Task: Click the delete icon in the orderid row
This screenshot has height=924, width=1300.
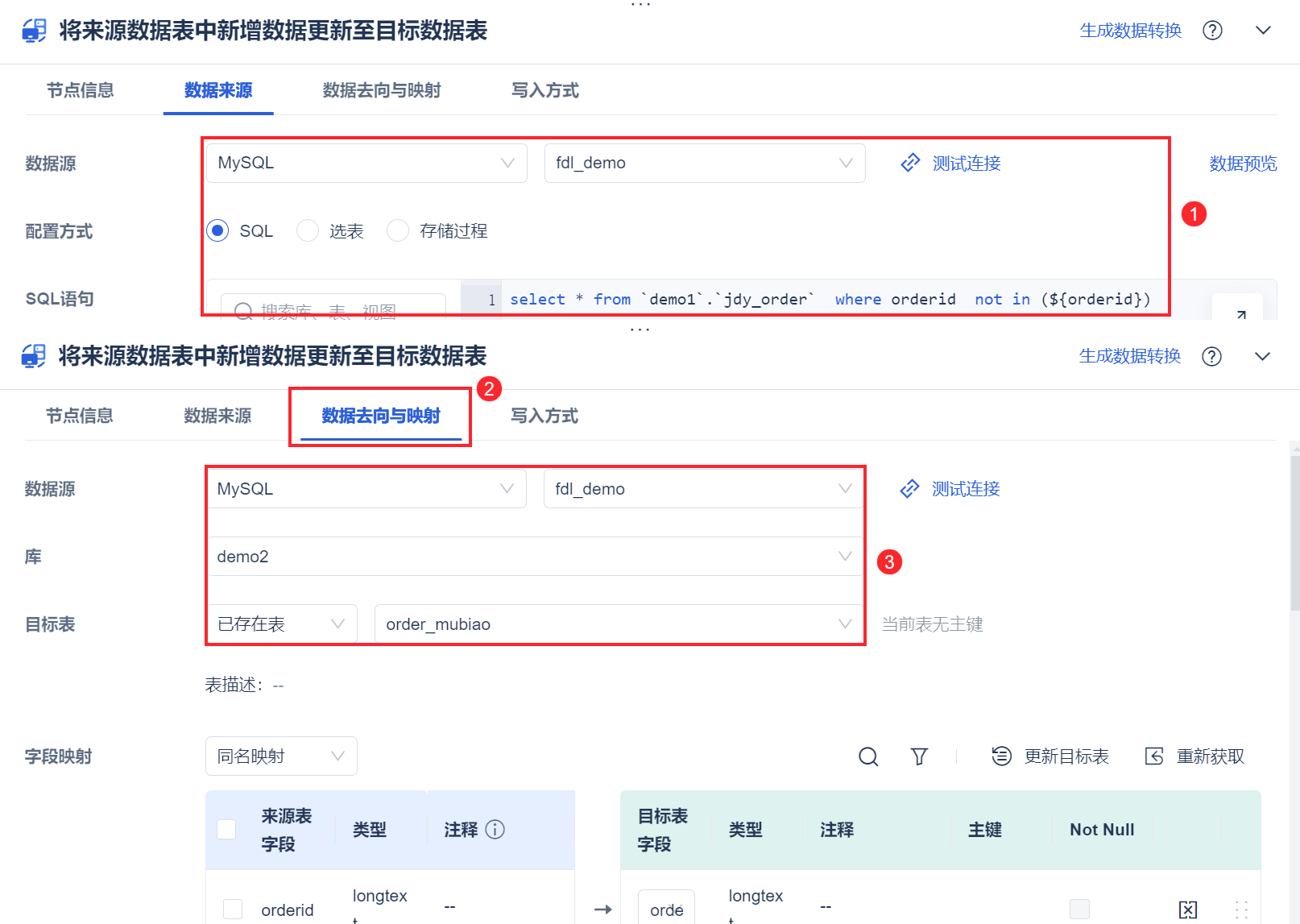Action: [1188, 909]
